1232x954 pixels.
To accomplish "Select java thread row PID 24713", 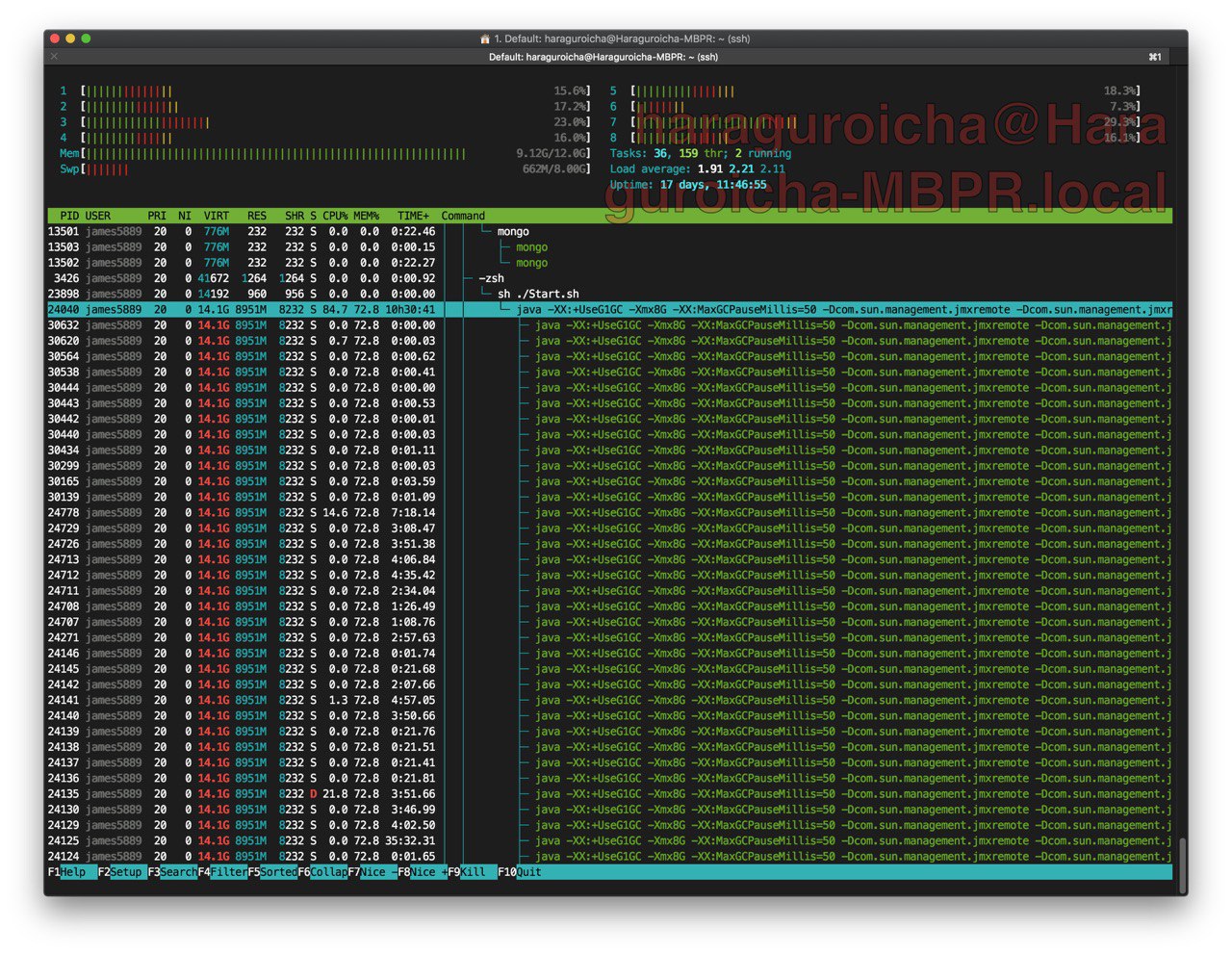I will 609,559.
